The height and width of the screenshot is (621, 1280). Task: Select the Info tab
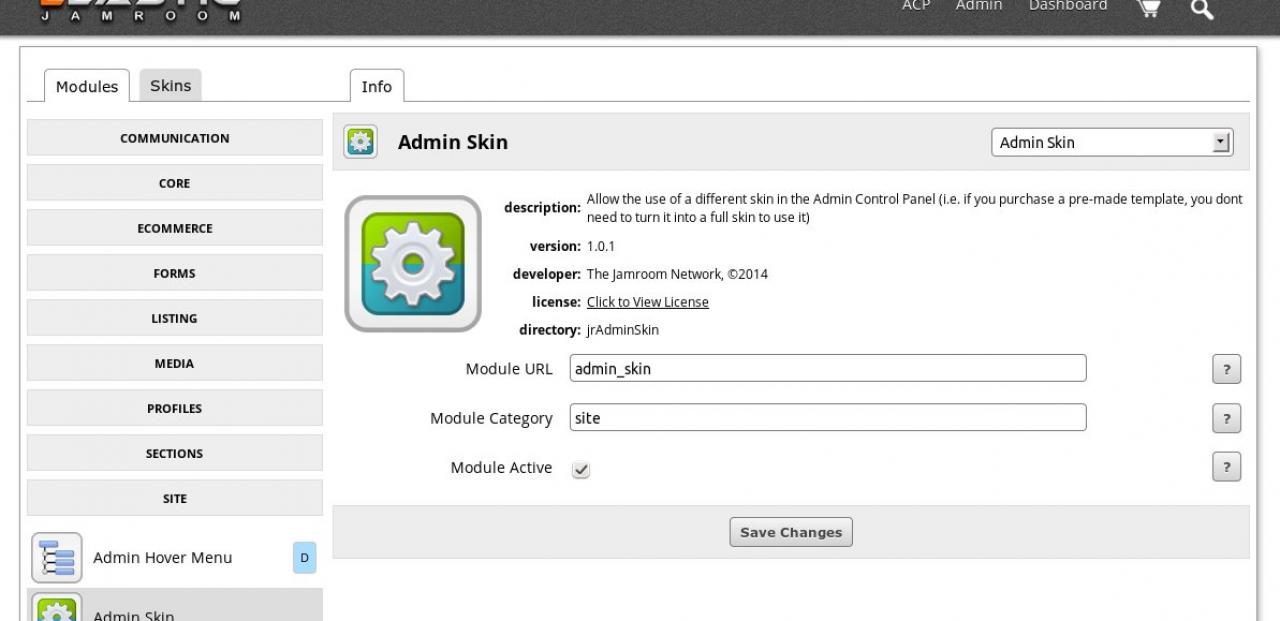point(377,87)
